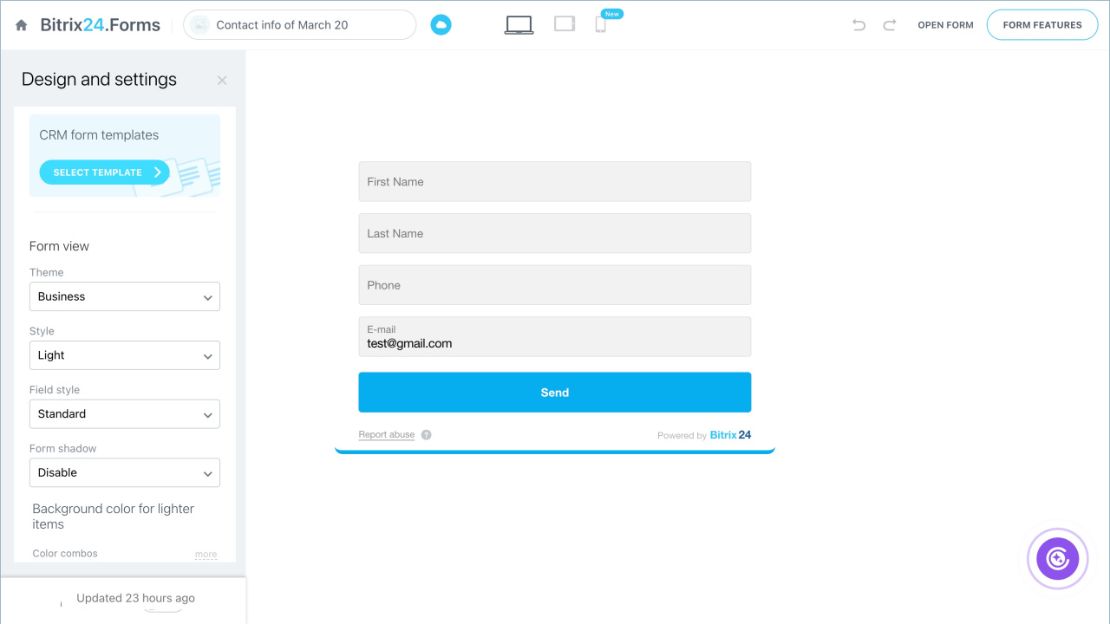Screen dimensions: 1110x624
Task: Open FORM FEATURES menu
Action: pyautogui.click(x=1042, y=25)
